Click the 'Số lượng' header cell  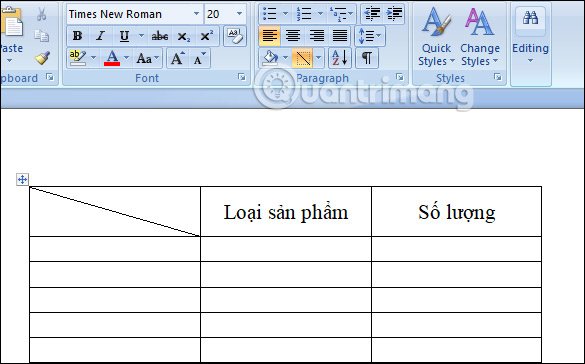tap(457, 211)
